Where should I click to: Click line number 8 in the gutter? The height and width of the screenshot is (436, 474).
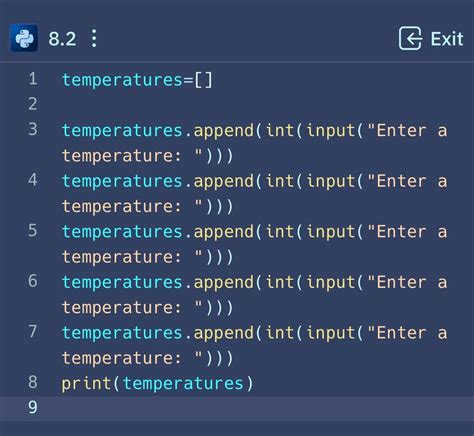click(x=33, y=382)
